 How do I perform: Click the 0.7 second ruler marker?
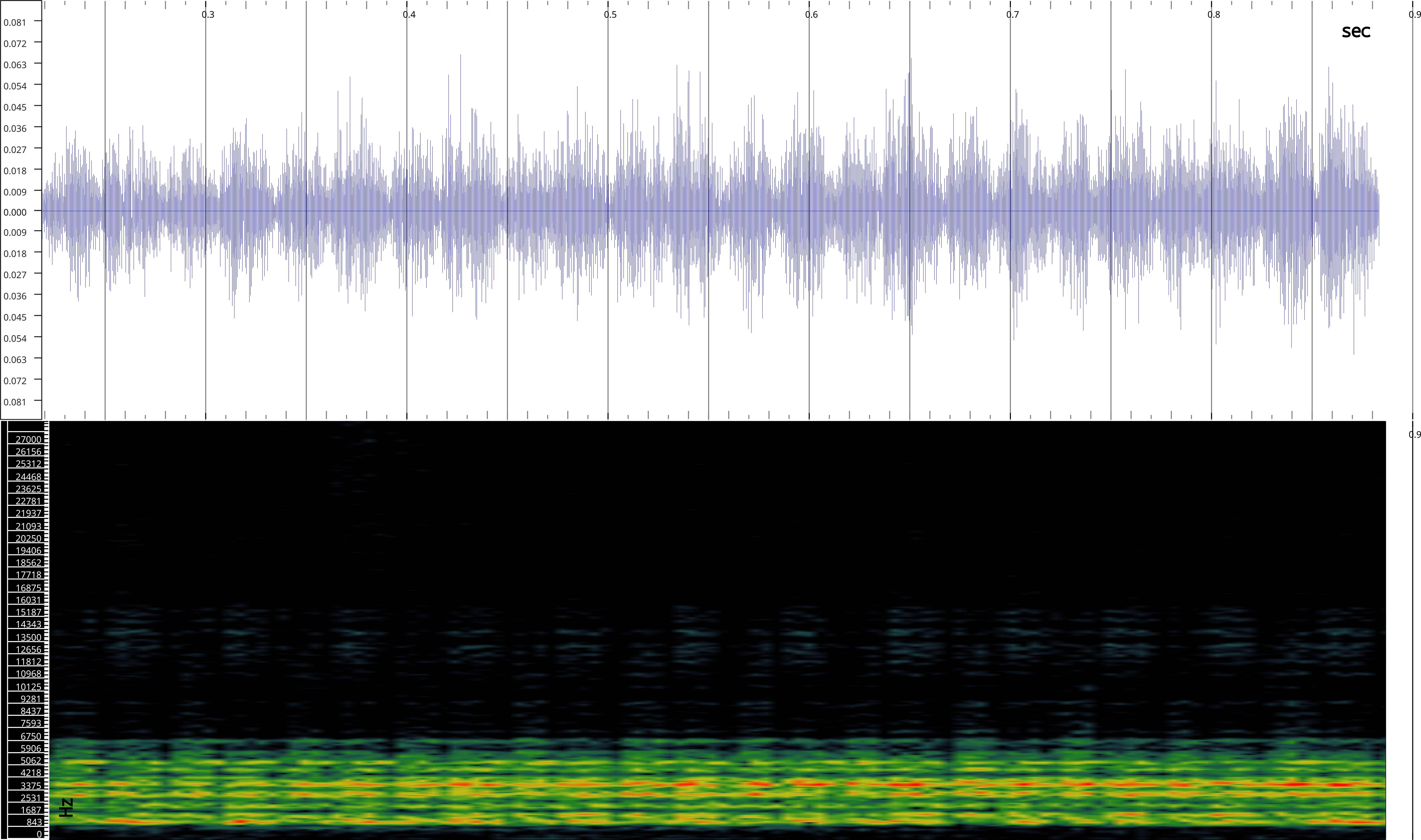(x=1012, y=15)
